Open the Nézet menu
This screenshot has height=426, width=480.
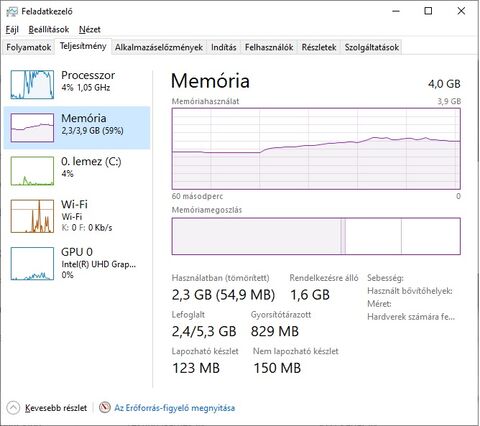tap(90, 30)
